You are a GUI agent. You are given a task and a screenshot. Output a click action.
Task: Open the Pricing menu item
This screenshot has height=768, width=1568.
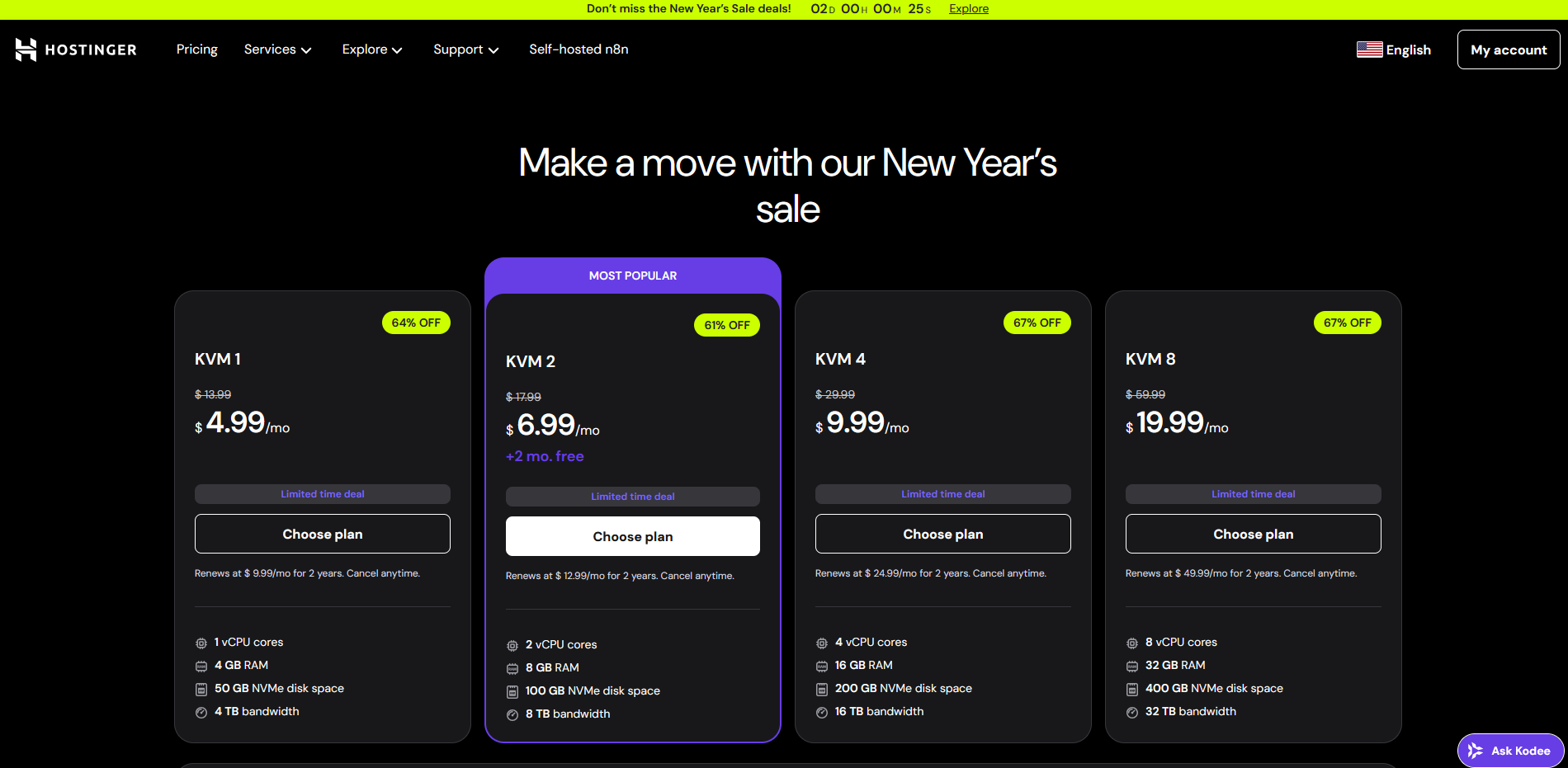tap(196, 49)
